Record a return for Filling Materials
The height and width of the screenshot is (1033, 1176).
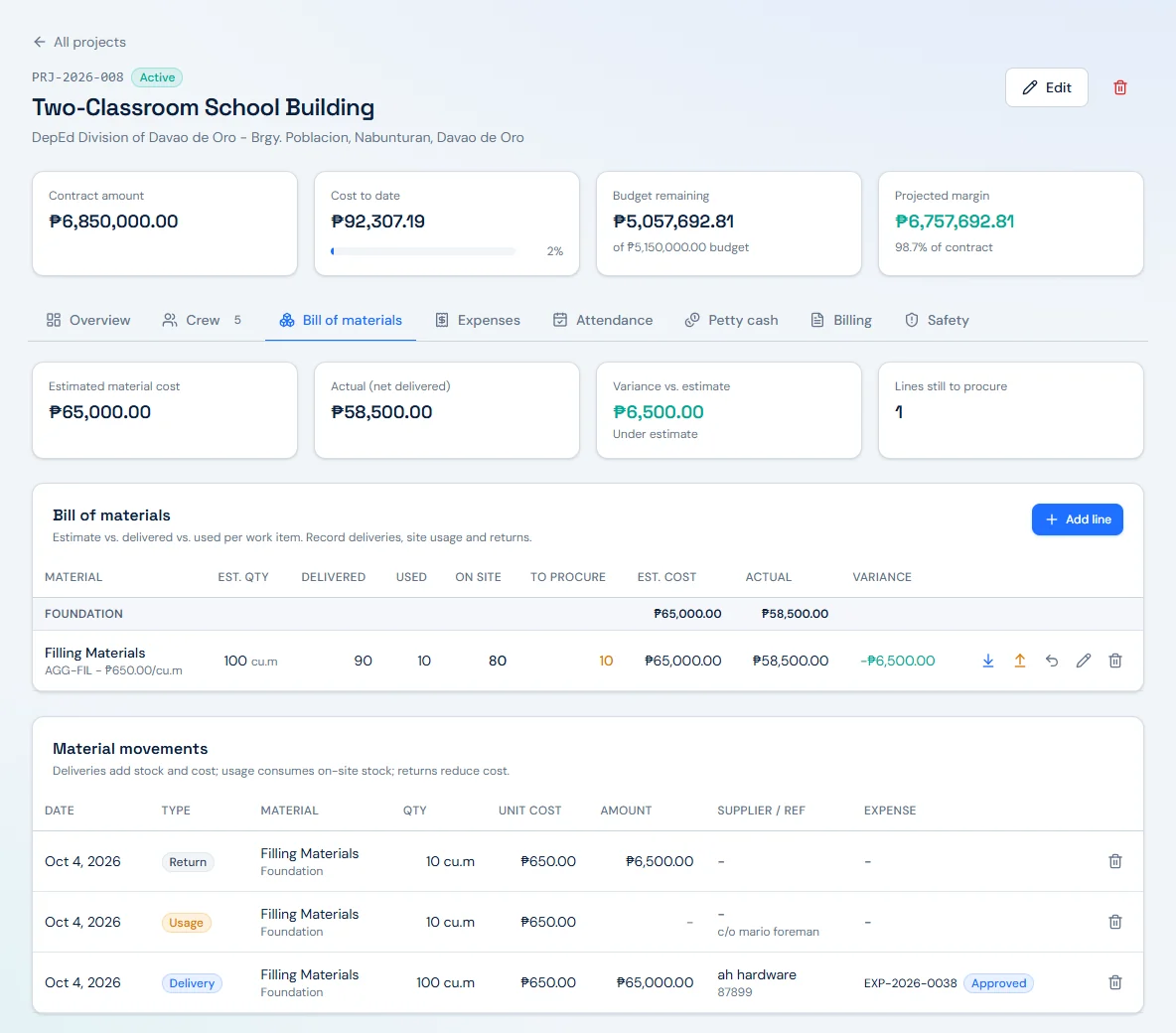click(1052, 661)
